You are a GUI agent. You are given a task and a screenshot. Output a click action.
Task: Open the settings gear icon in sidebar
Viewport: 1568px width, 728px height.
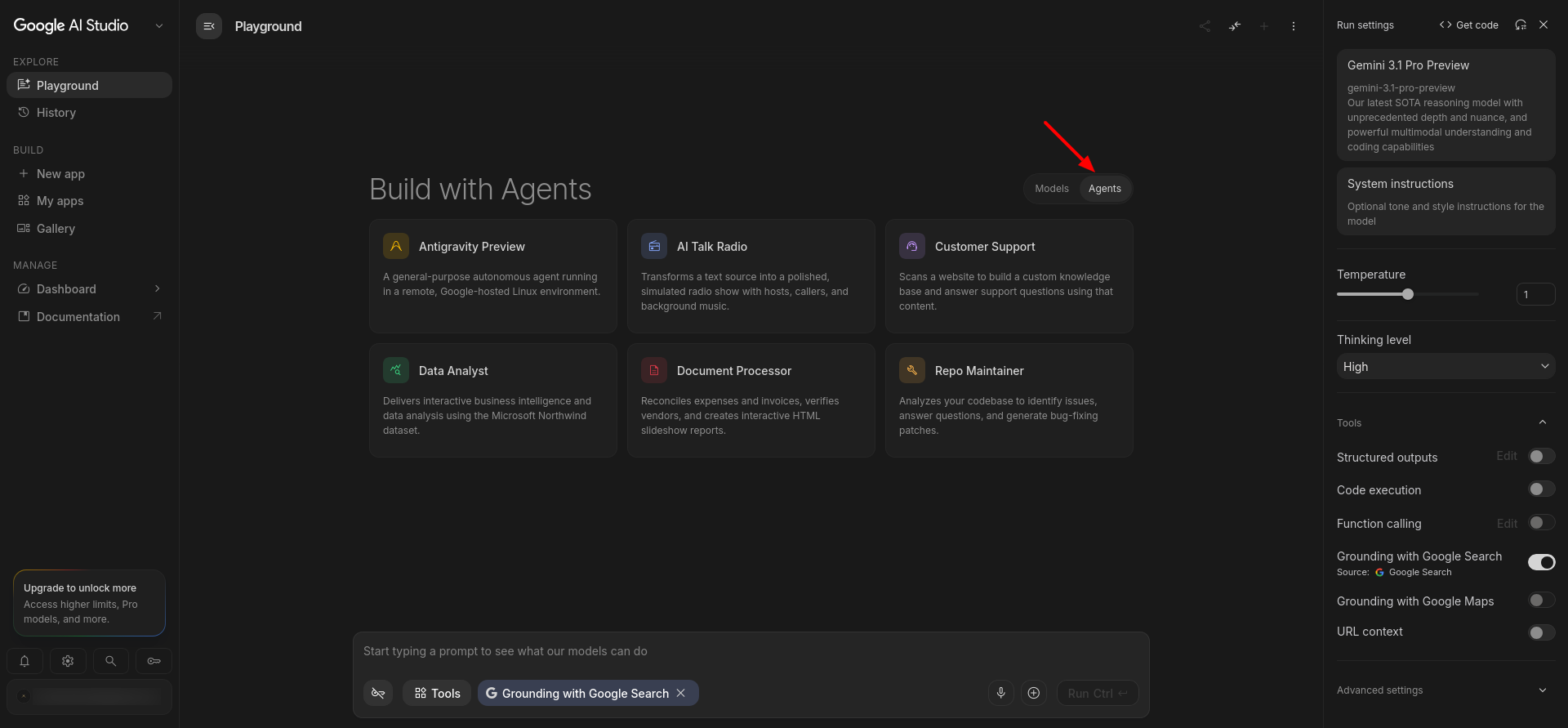coord(68,661)
